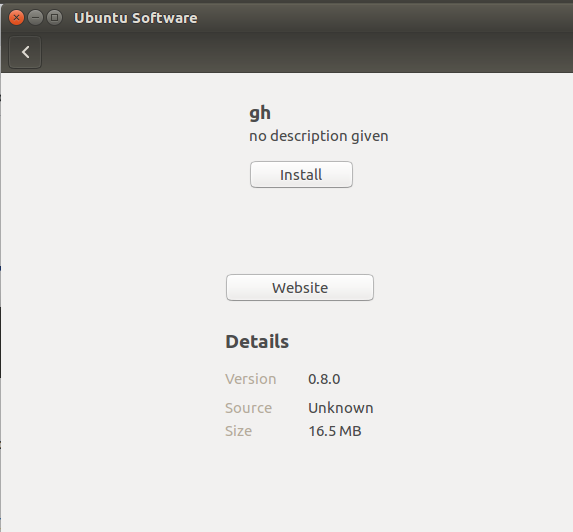
Task: Open the gh Website link button
Action: coord(300,288)
